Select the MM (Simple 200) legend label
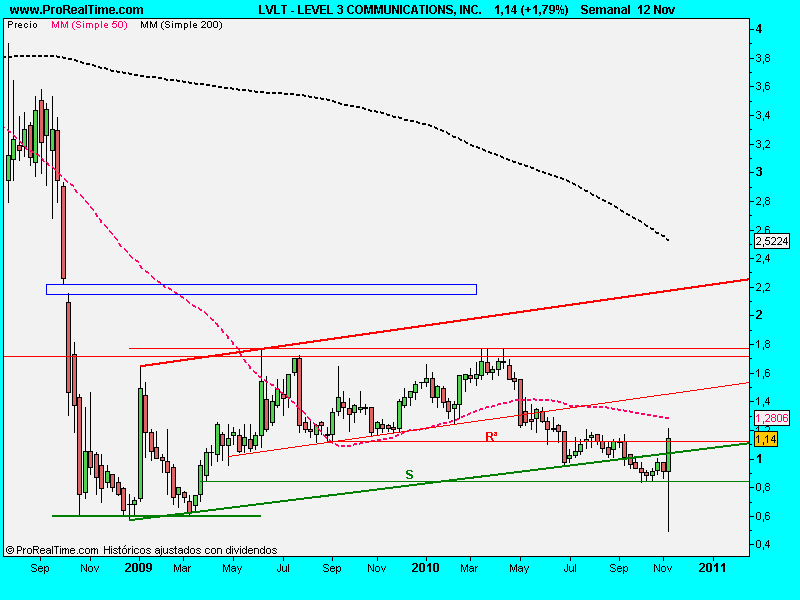800x600 pixels. [x=181, y=25]
